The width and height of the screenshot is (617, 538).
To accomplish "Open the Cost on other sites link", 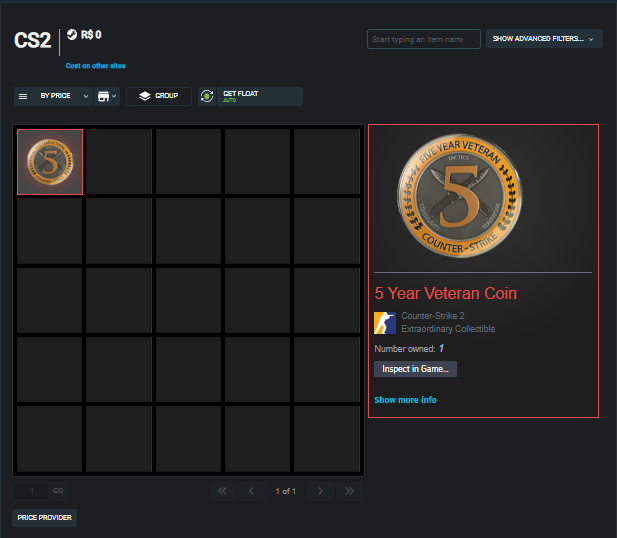I will [95, 66].
